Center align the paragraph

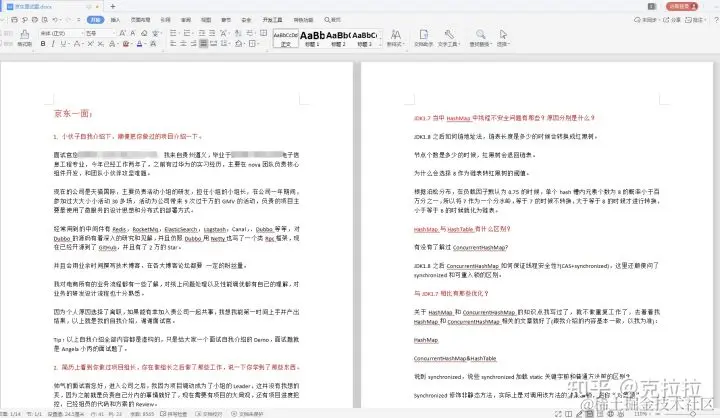point(183,44)
